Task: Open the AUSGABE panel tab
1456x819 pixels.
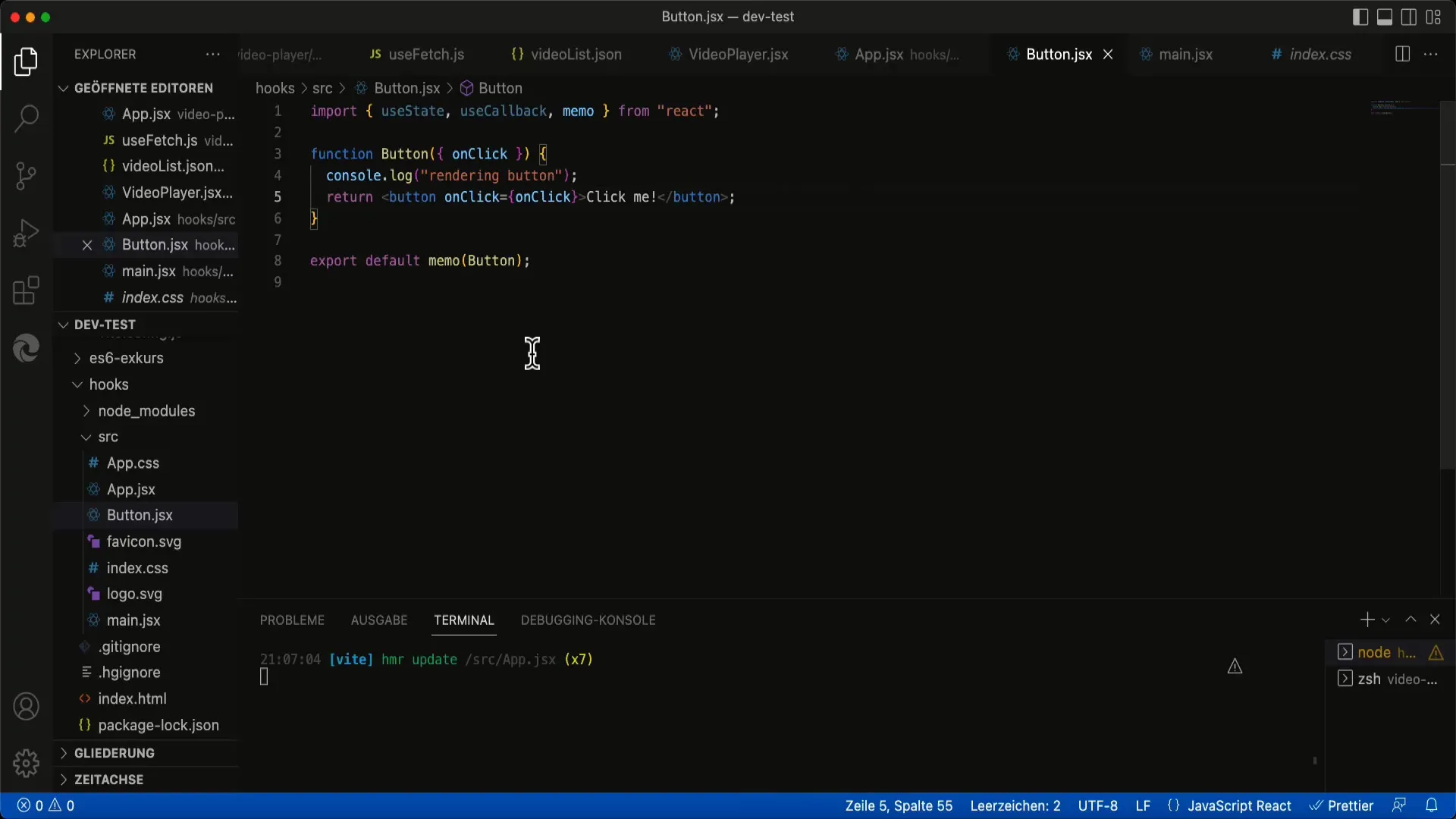Action: click(x=379, y=620)
